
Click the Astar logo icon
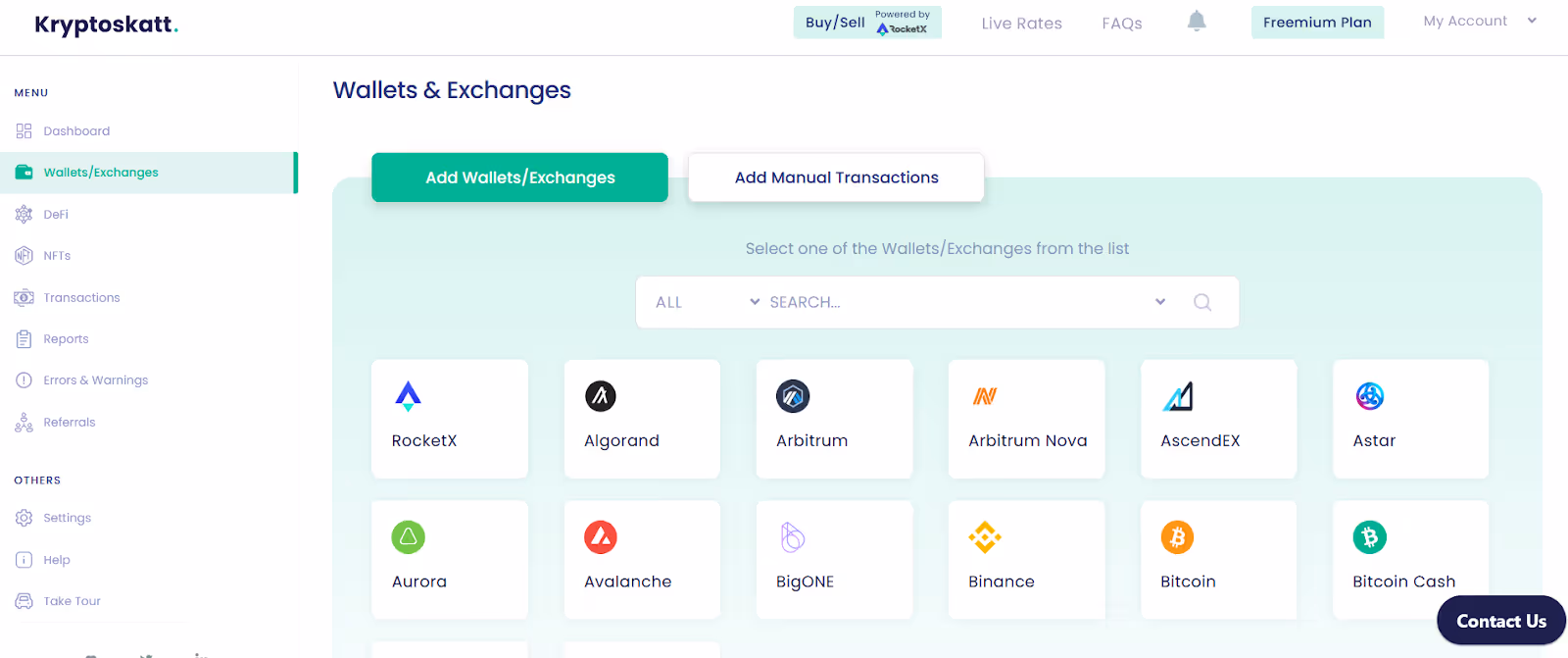point(1369,396)
